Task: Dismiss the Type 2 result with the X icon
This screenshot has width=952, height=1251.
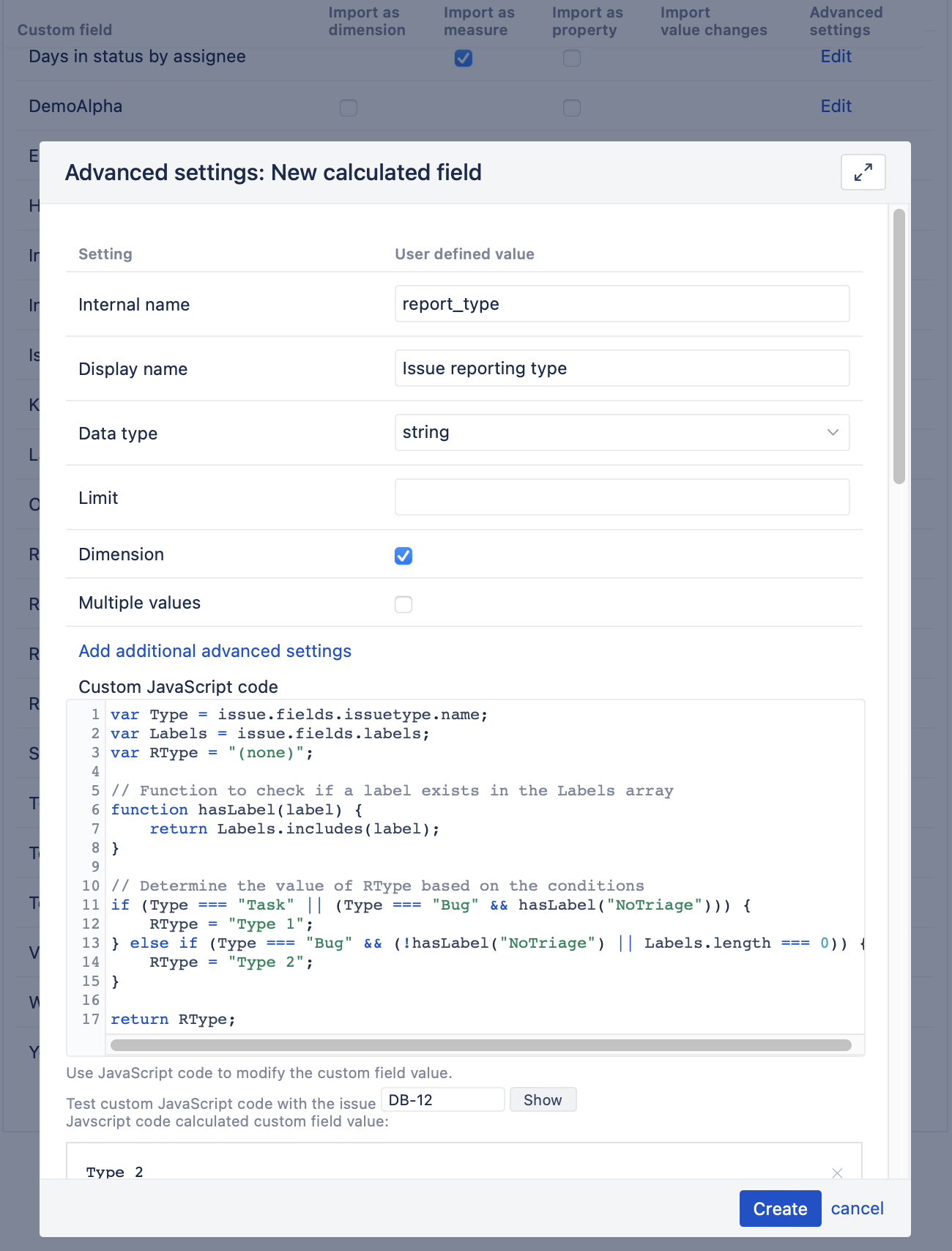Action: (837, 1173)
